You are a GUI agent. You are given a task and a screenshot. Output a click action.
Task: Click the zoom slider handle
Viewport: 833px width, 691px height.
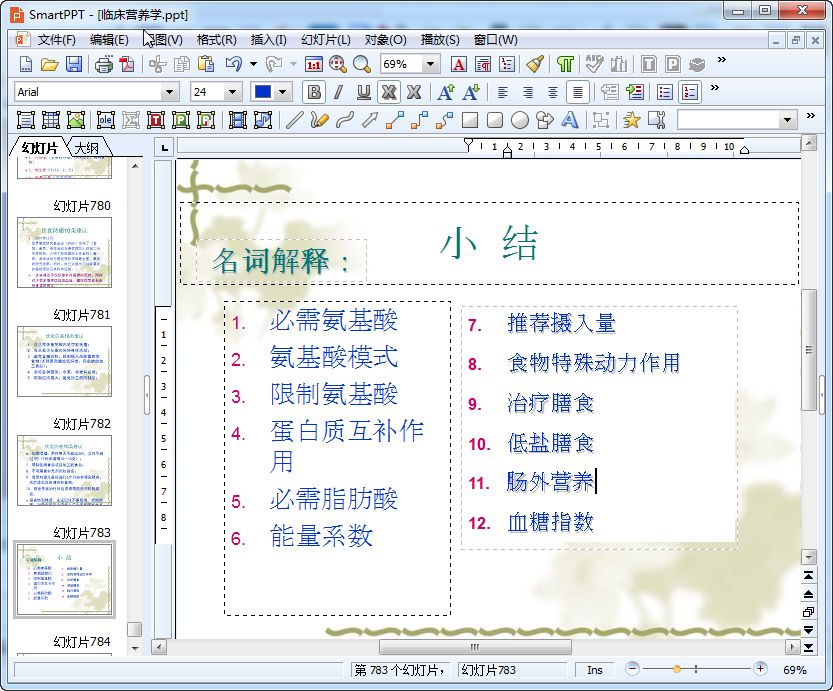coord(676,669)
